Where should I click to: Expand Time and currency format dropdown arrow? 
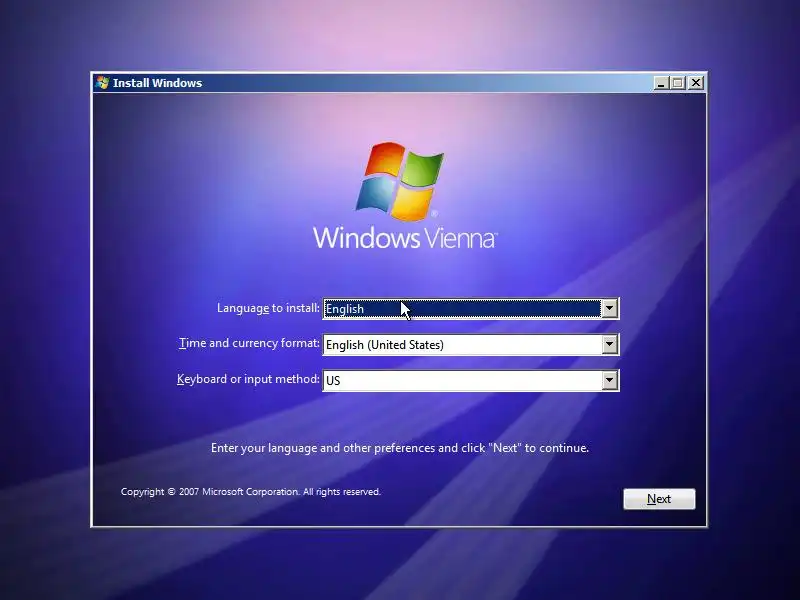tap(609, 344)
